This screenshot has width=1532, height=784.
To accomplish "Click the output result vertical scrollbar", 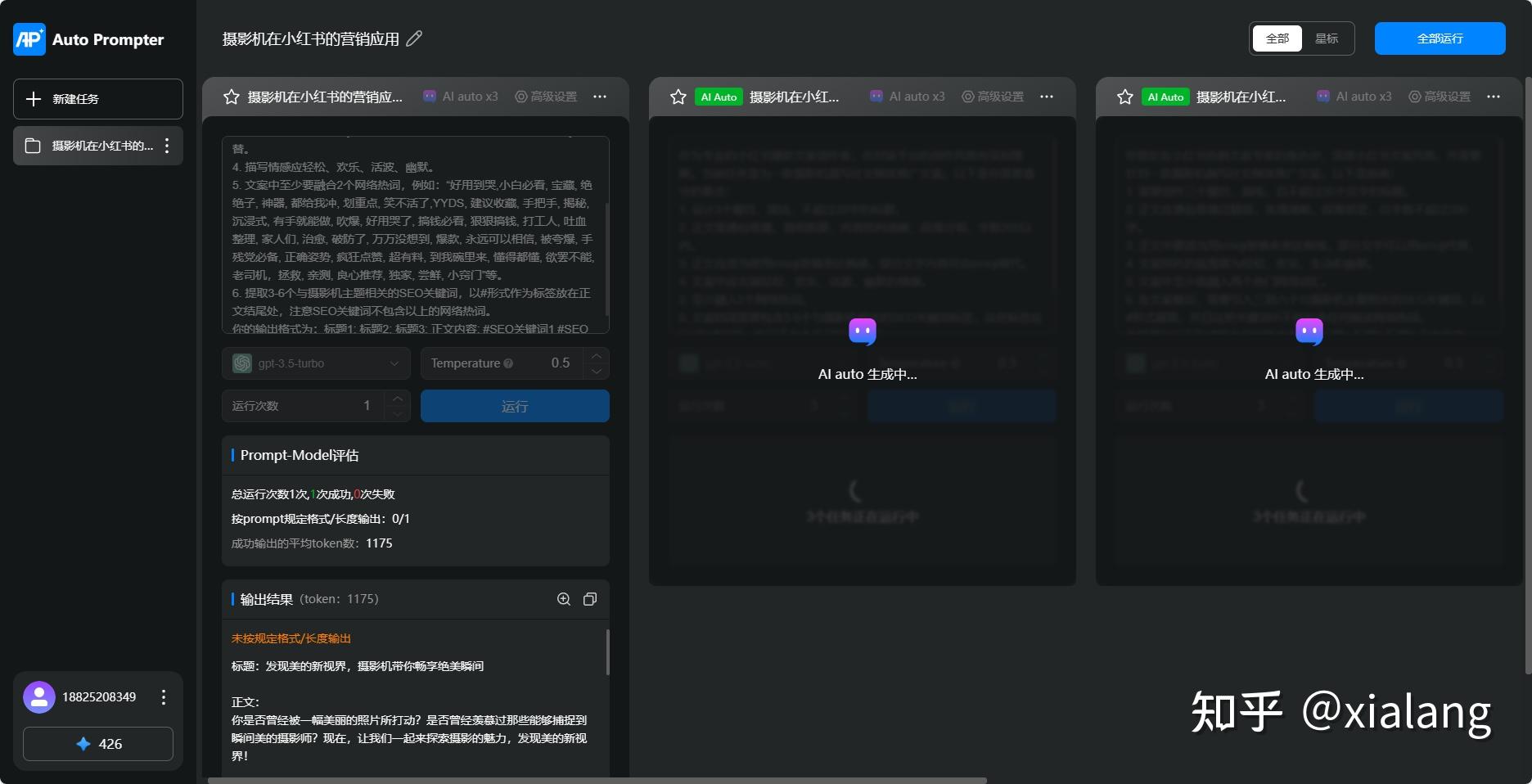I will coord(607,652).
